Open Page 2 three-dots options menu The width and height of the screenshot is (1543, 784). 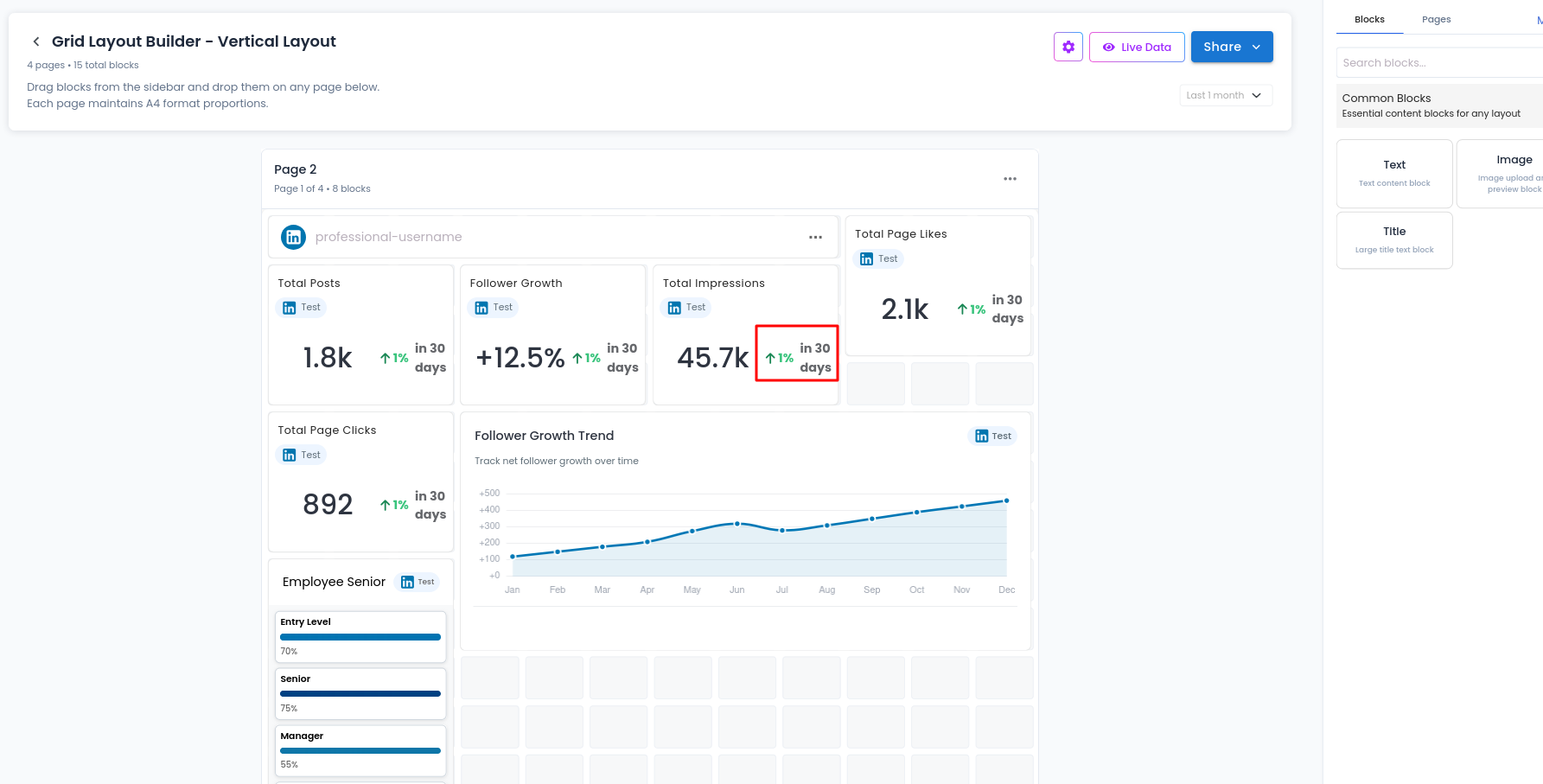coord(1010,179)
